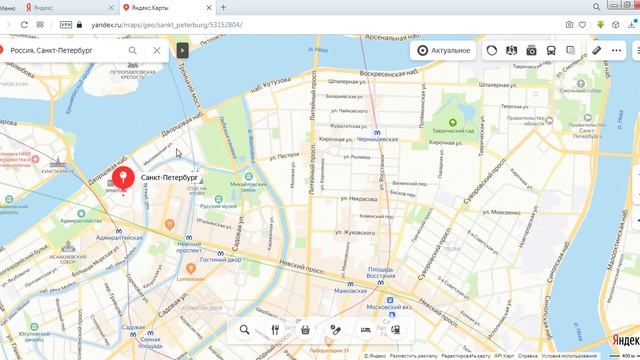Open a new browser tab with the plus
The height and width of the screenshot is (360, 640).
(223, 7)
